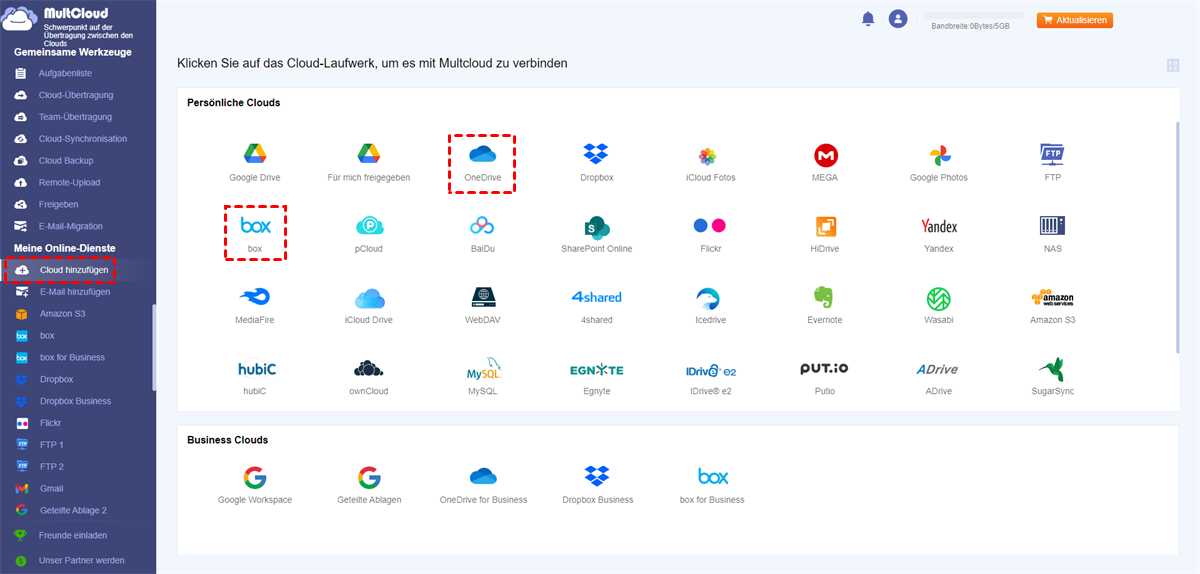1200x574 pixels.
Task: Select the hubiC cloud
Action: coord(255,377)
